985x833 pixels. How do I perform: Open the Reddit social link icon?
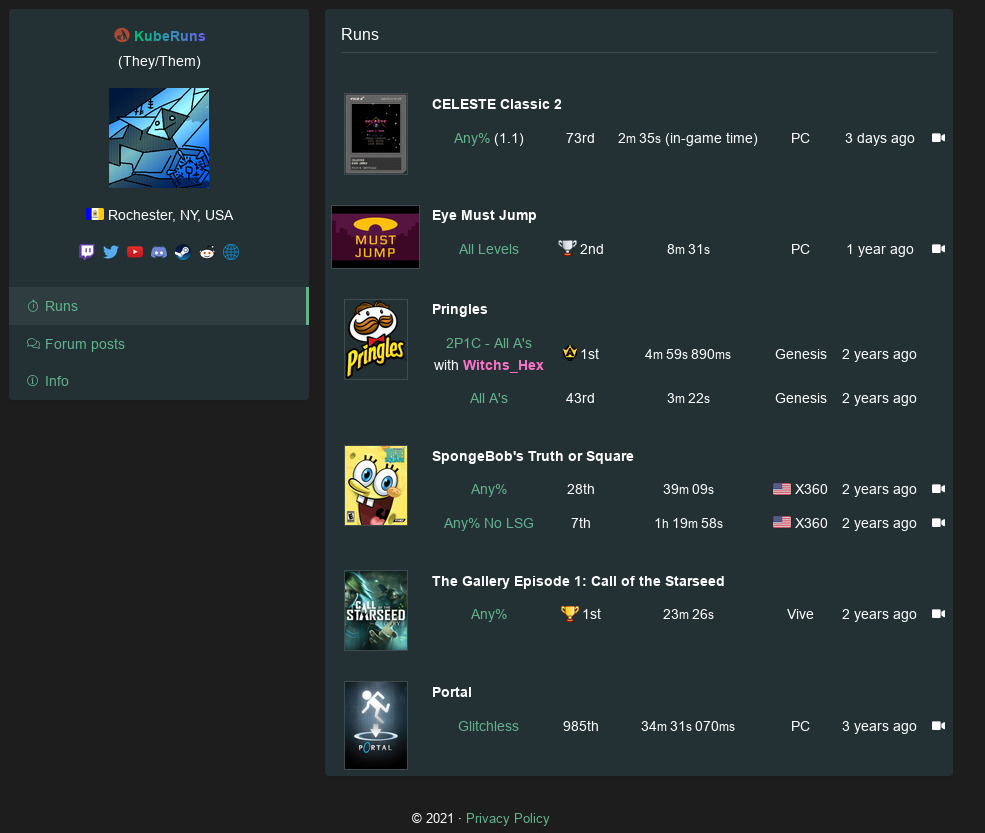207,252
